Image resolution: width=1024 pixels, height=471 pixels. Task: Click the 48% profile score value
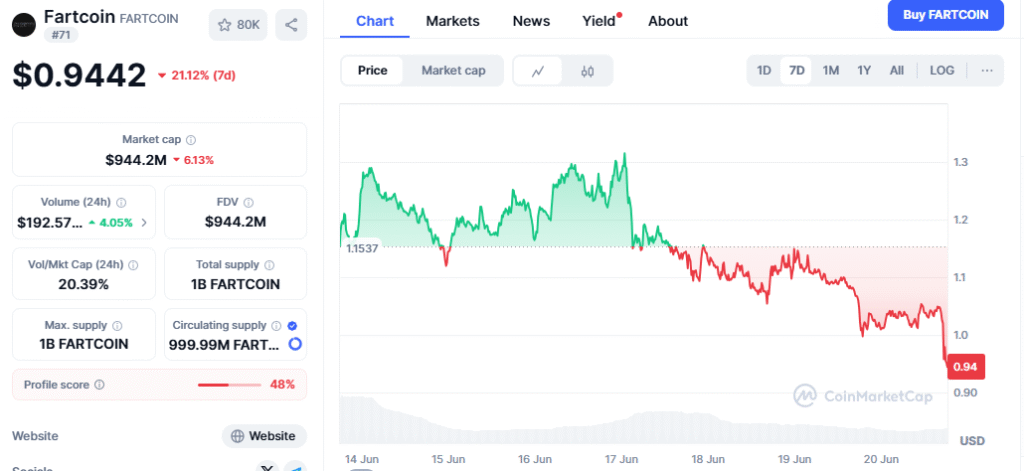(283, 384)
